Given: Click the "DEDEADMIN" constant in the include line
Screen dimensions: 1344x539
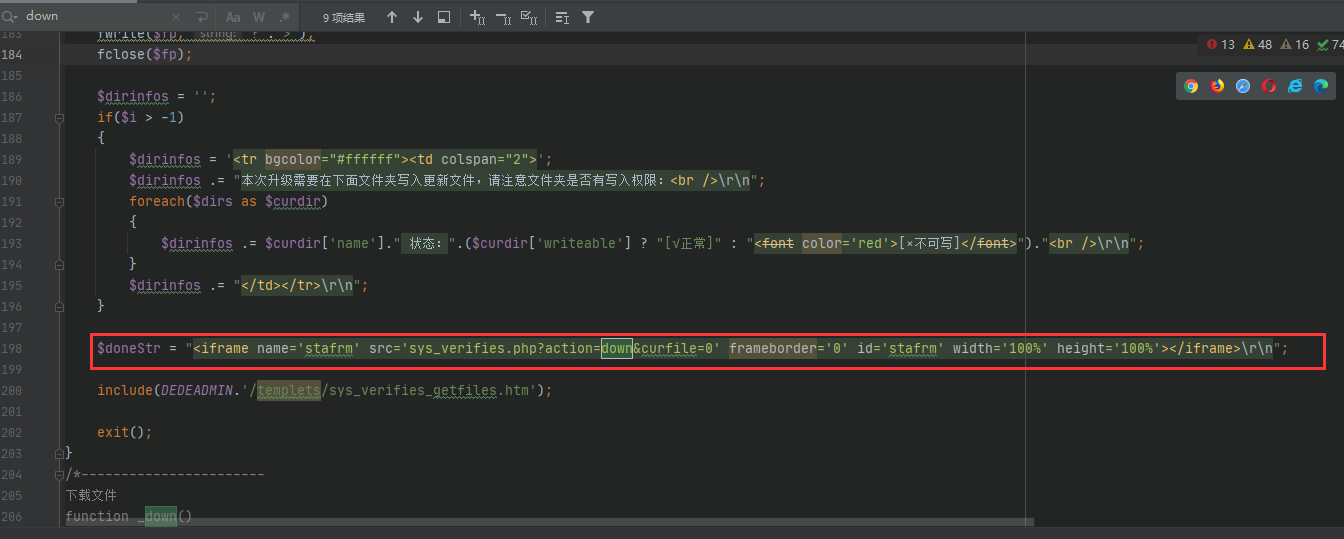Looking at the screenshot, I should pyautogui.click(x=196, y=390).
